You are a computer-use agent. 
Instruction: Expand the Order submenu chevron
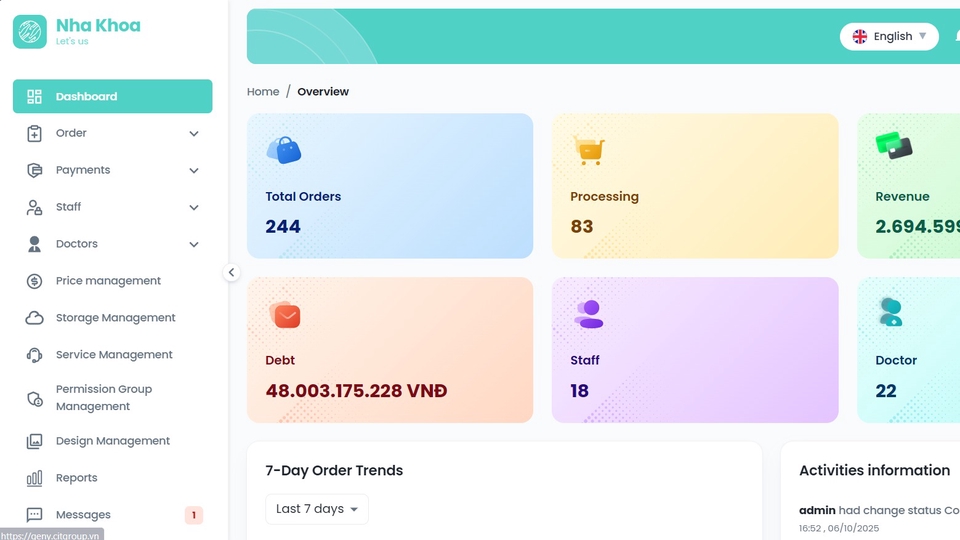coord(194,134)
